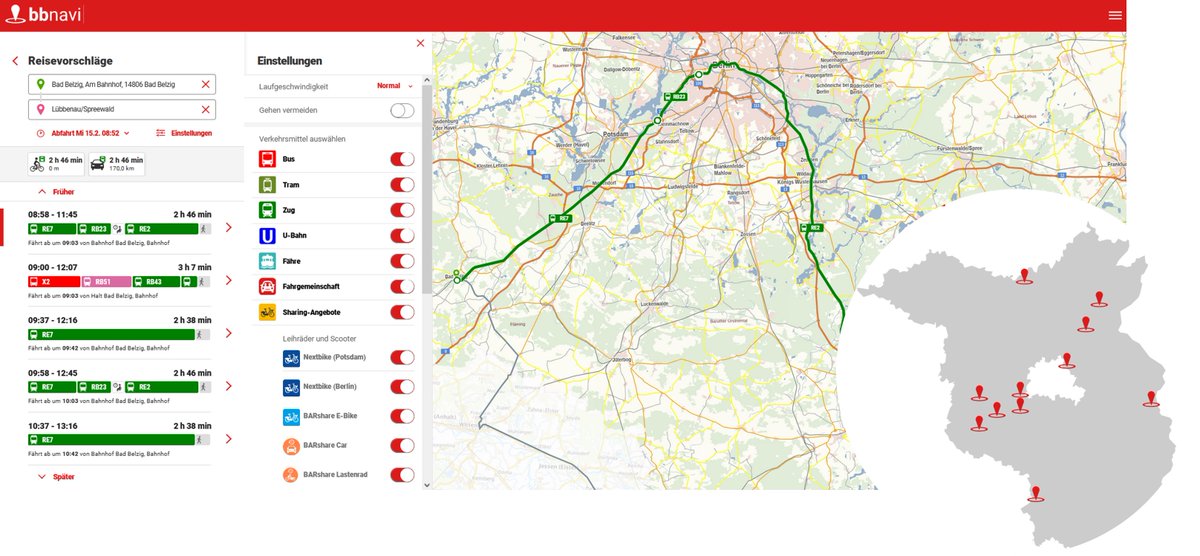The image size is (1200, 556).
Task: Click the southernmost pin on Brandenburg map
Action: (x=1036, y=493)
